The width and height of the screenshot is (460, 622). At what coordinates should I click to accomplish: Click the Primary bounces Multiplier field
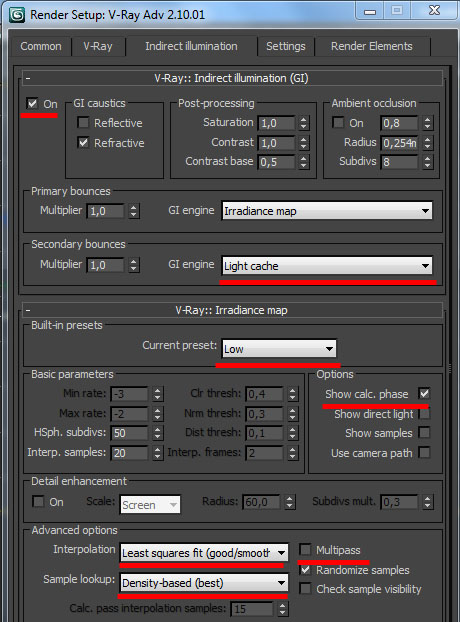105,211
